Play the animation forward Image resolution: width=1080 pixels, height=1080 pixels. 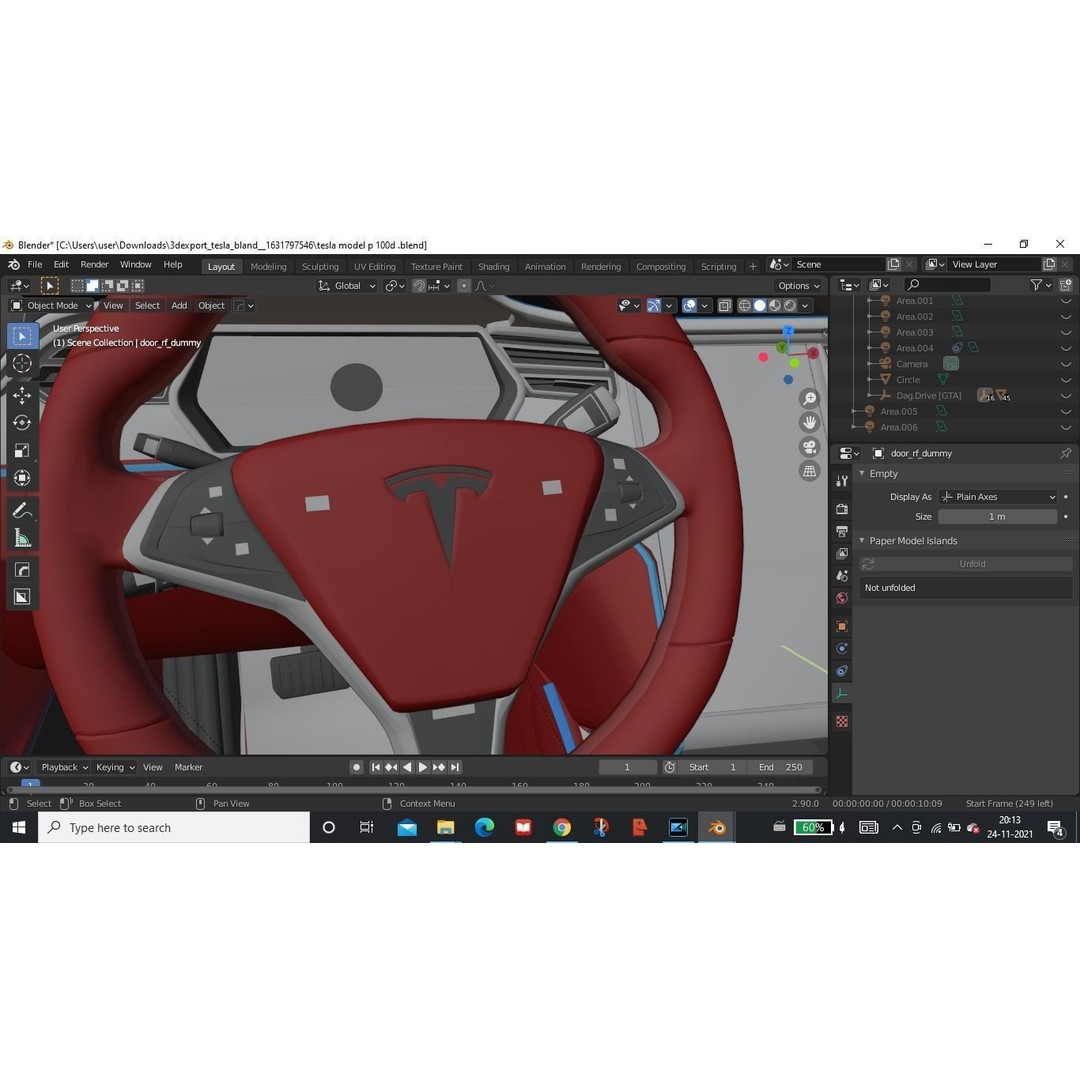[x=423, y=767]
